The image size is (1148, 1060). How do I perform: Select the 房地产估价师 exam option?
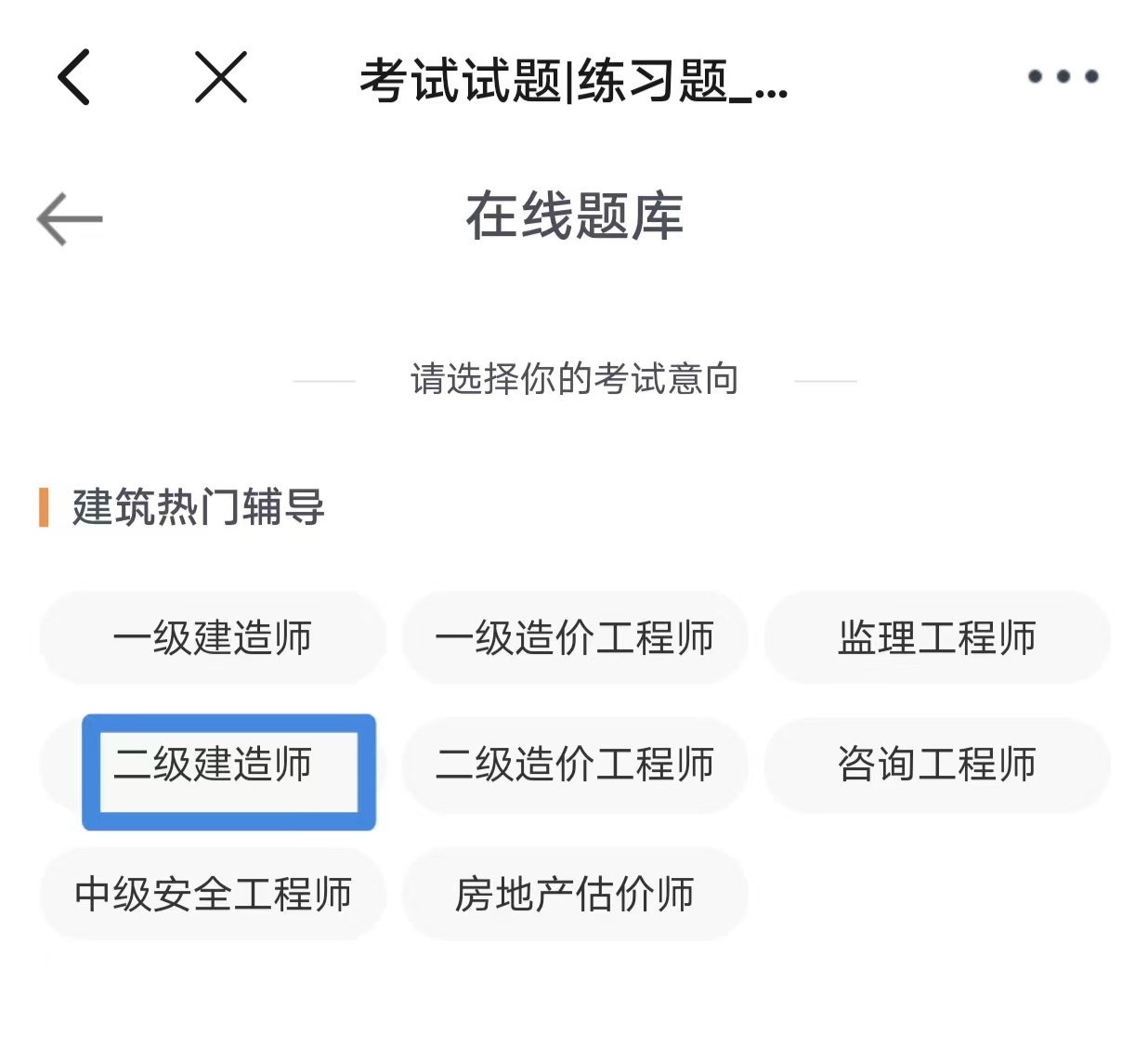(x=574, y=895)
